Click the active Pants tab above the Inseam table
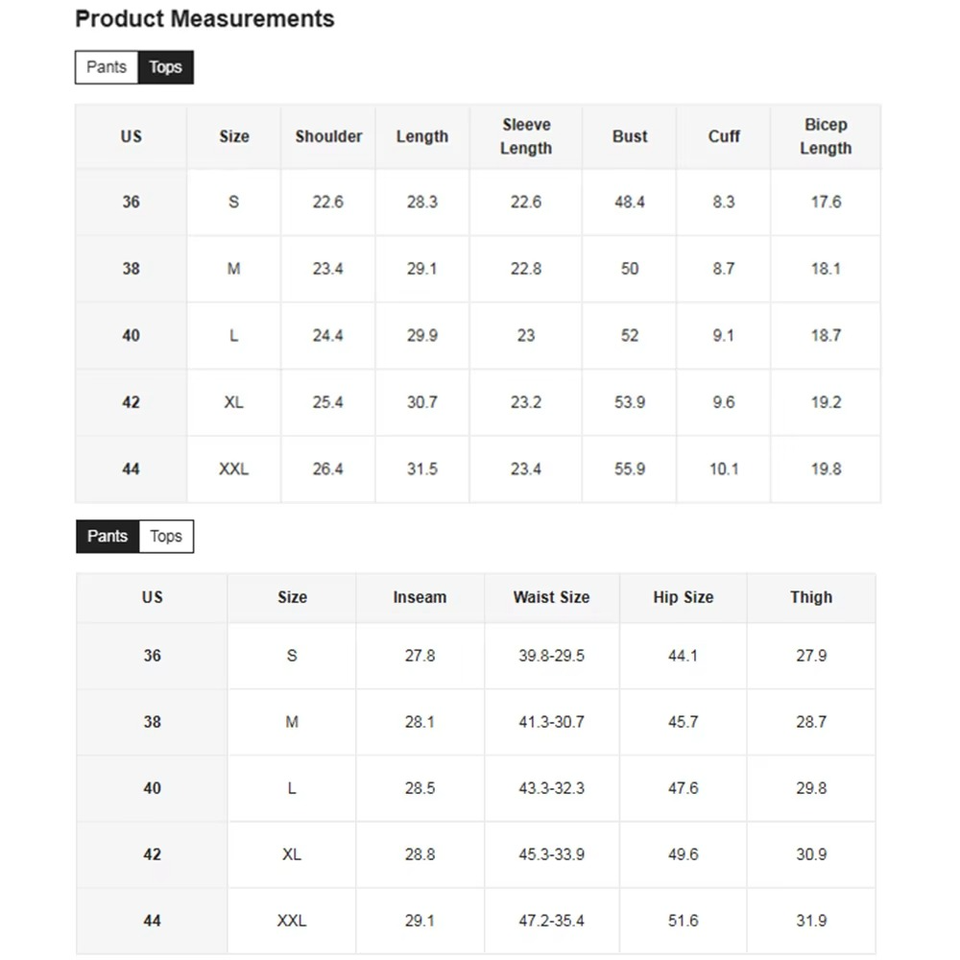Viewport: 960px width, 960px height. pos(107,536)
